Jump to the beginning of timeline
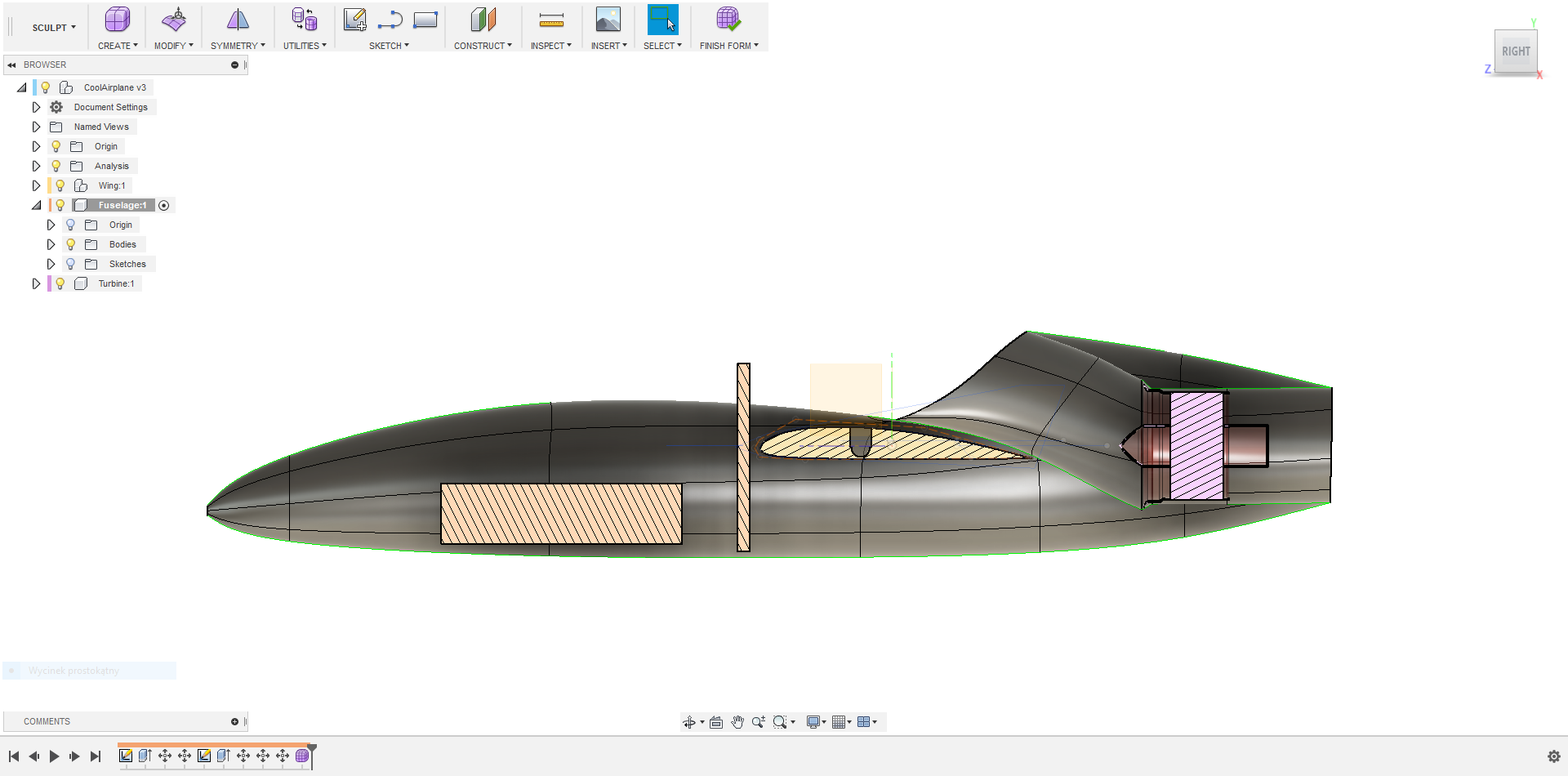This screenshot has height=776, width=1568. click(x=13, y=756)
